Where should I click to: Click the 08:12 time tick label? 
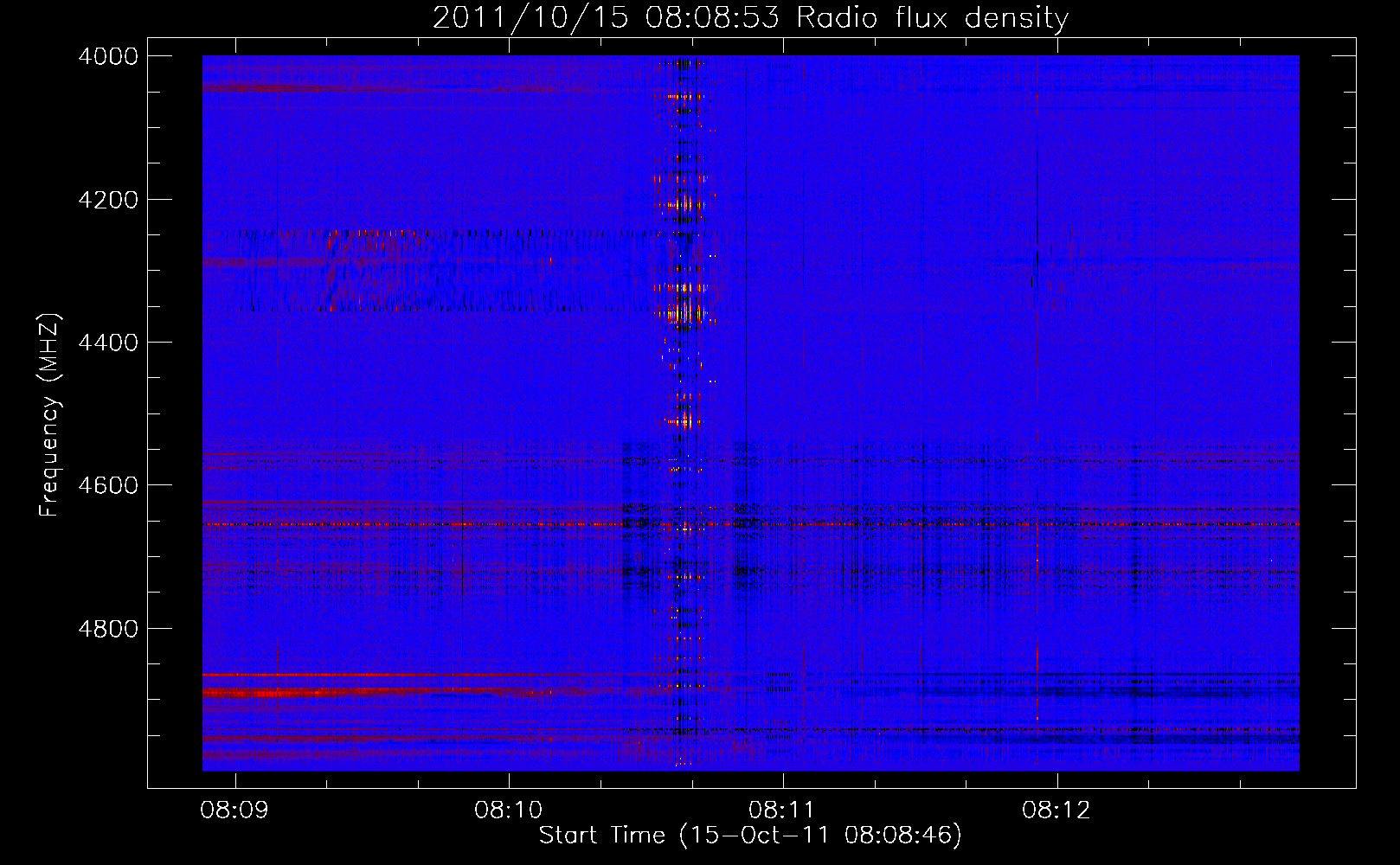[1056, 810]
